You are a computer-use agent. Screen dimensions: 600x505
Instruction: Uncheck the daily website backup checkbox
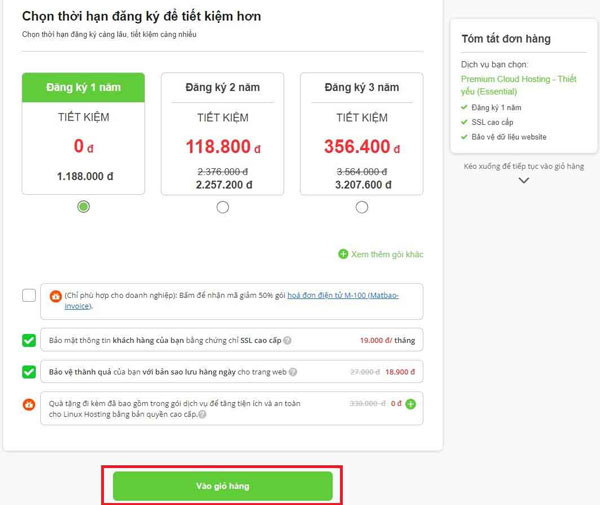[29, 372]
